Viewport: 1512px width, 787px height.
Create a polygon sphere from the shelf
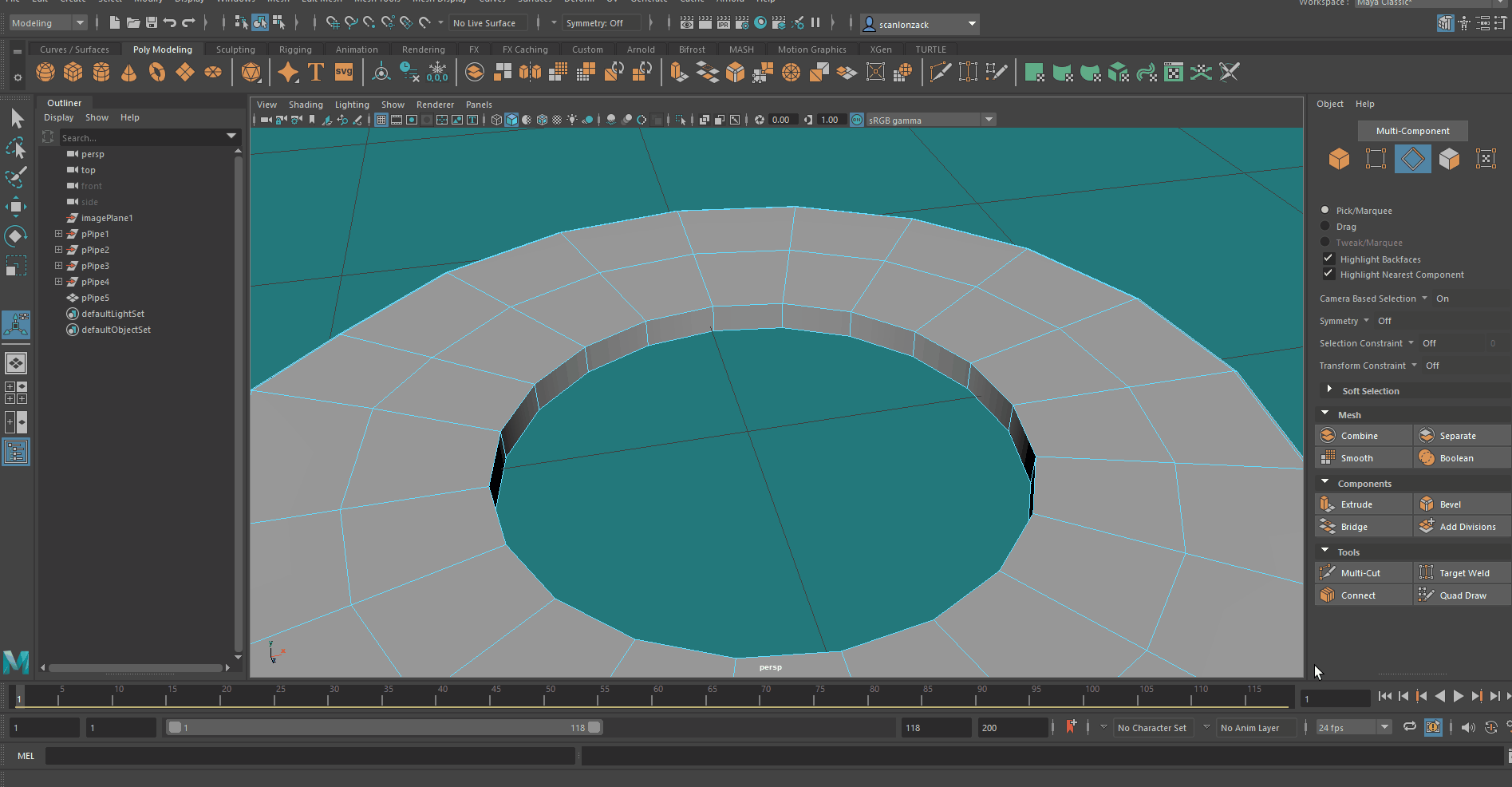[x=45, y=73]
